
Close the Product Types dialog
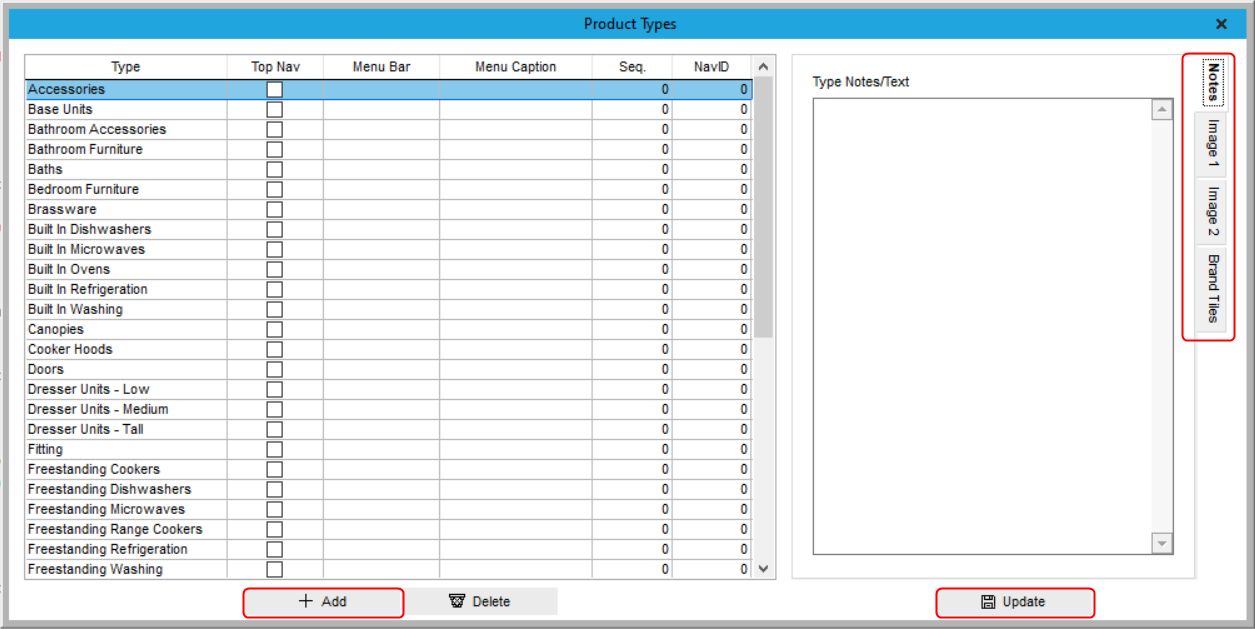[1221, 23]
